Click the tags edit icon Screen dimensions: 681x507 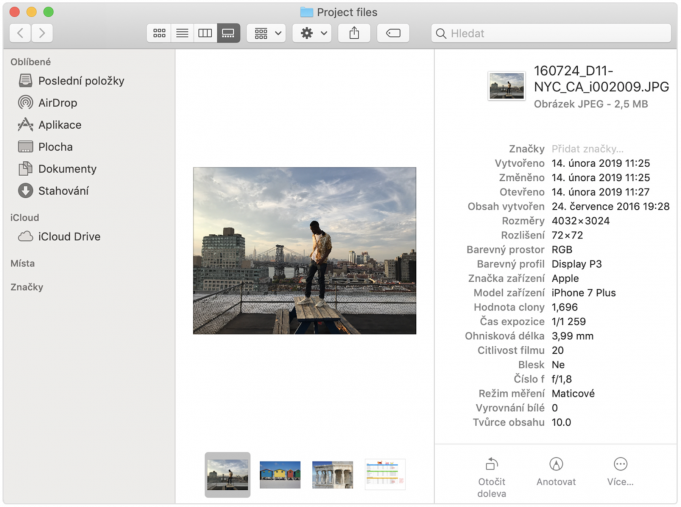(x=393, y=33)
